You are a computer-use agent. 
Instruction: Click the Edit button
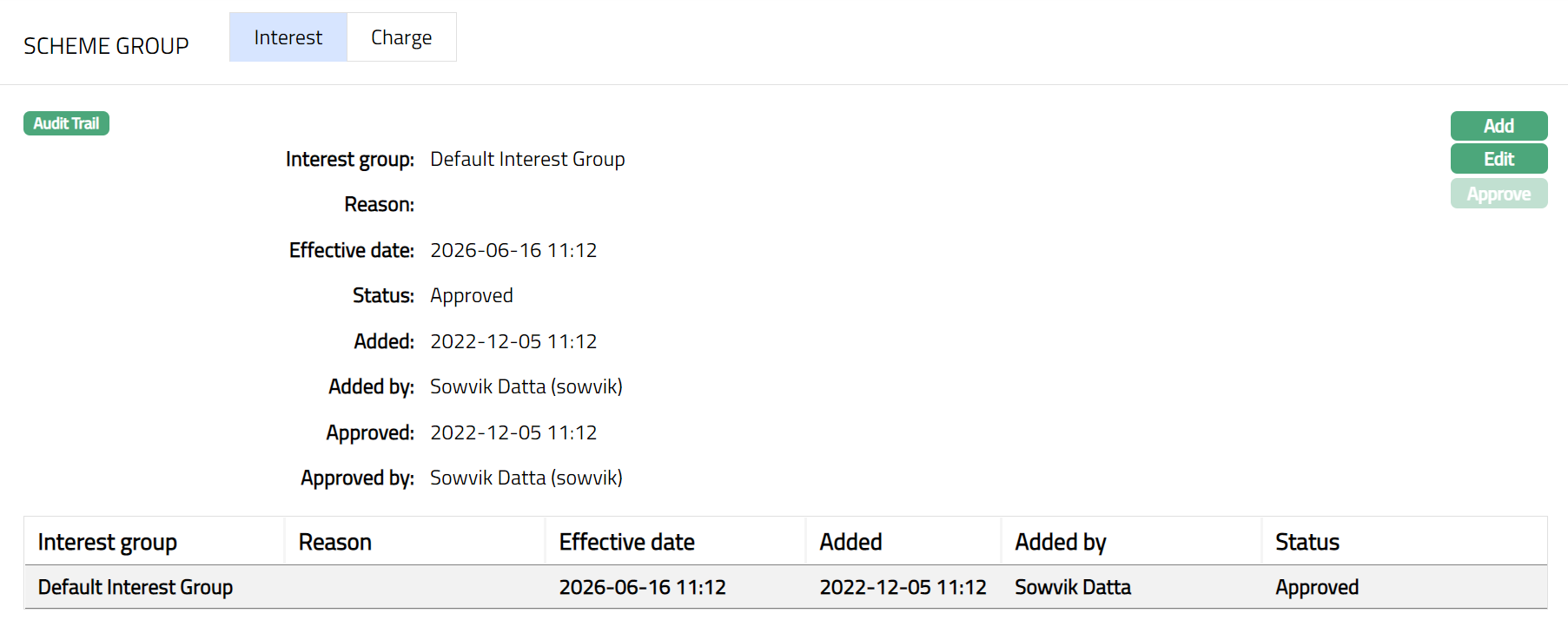coord(1499,159)
